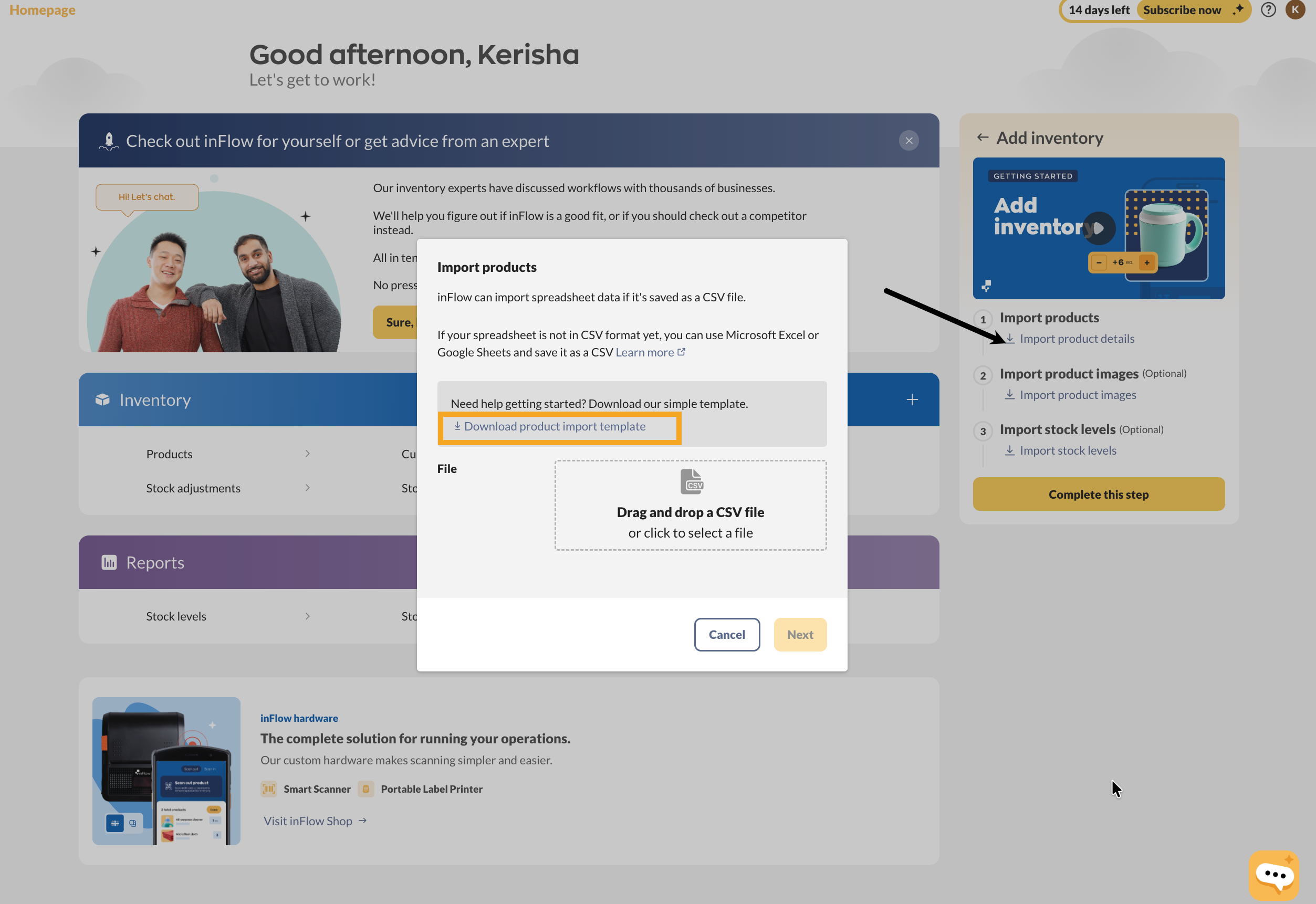Click Import product images link
This screenshot has width=1316, height=904.
pos(1078,395)
